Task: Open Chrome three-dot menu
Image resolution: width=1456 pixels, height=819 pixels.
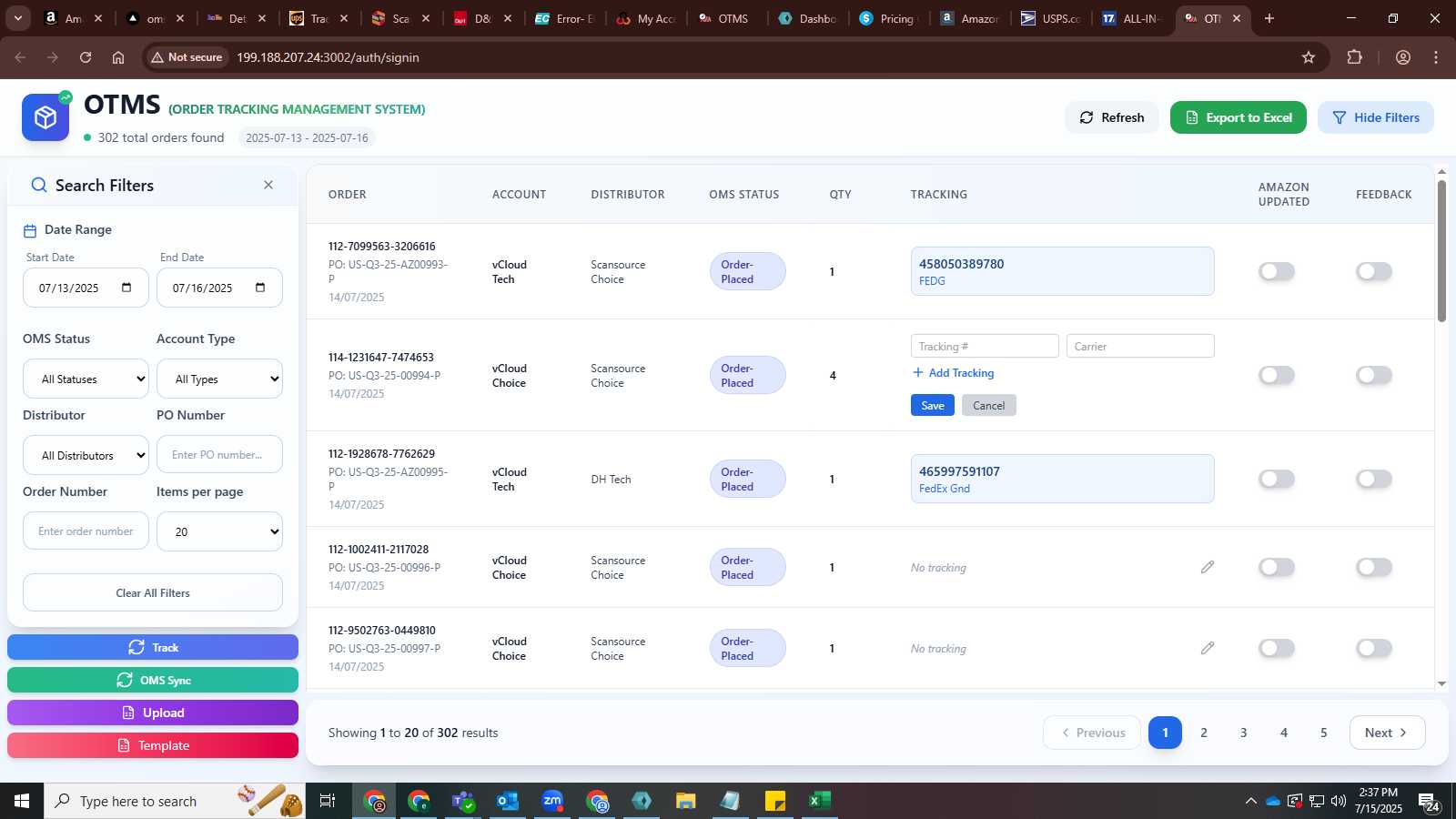Action: 1436,57
